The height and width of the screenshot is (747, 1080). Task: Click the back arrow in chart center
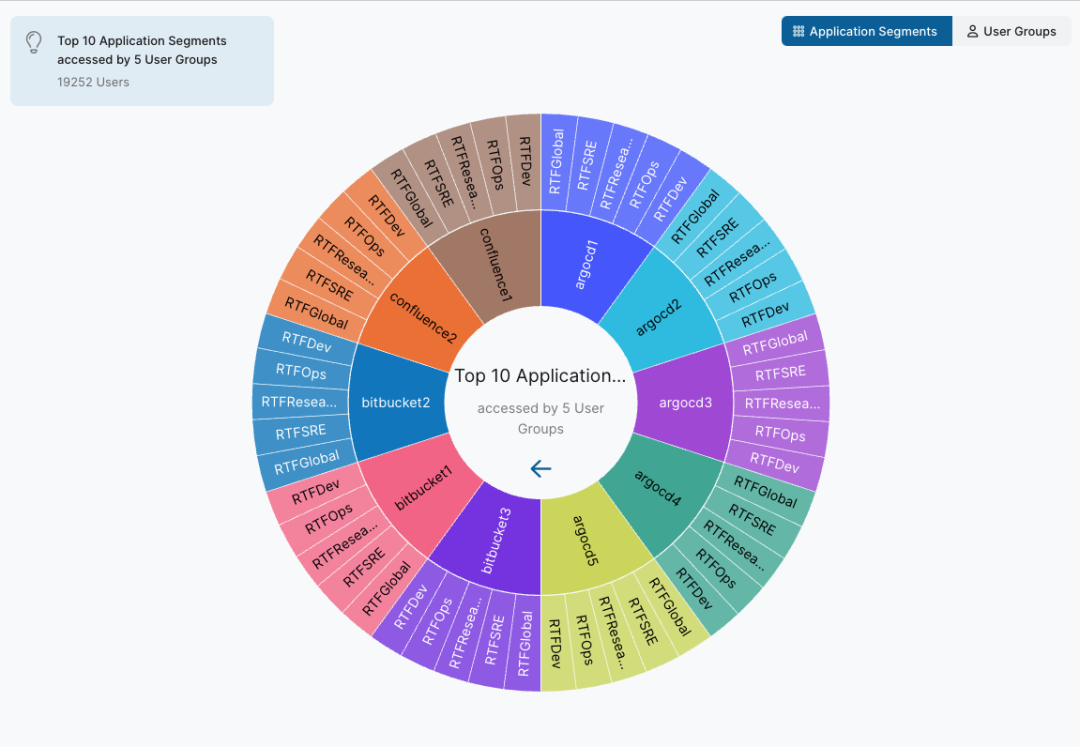click(541, 468)
